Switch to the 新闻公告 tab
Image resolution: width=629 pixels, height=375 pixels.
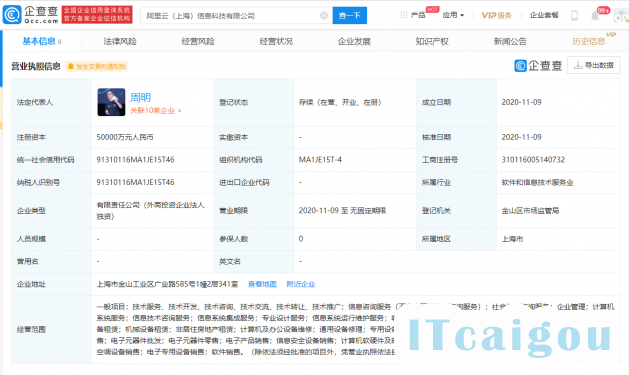pyautogui.click(x=510, y=41)
